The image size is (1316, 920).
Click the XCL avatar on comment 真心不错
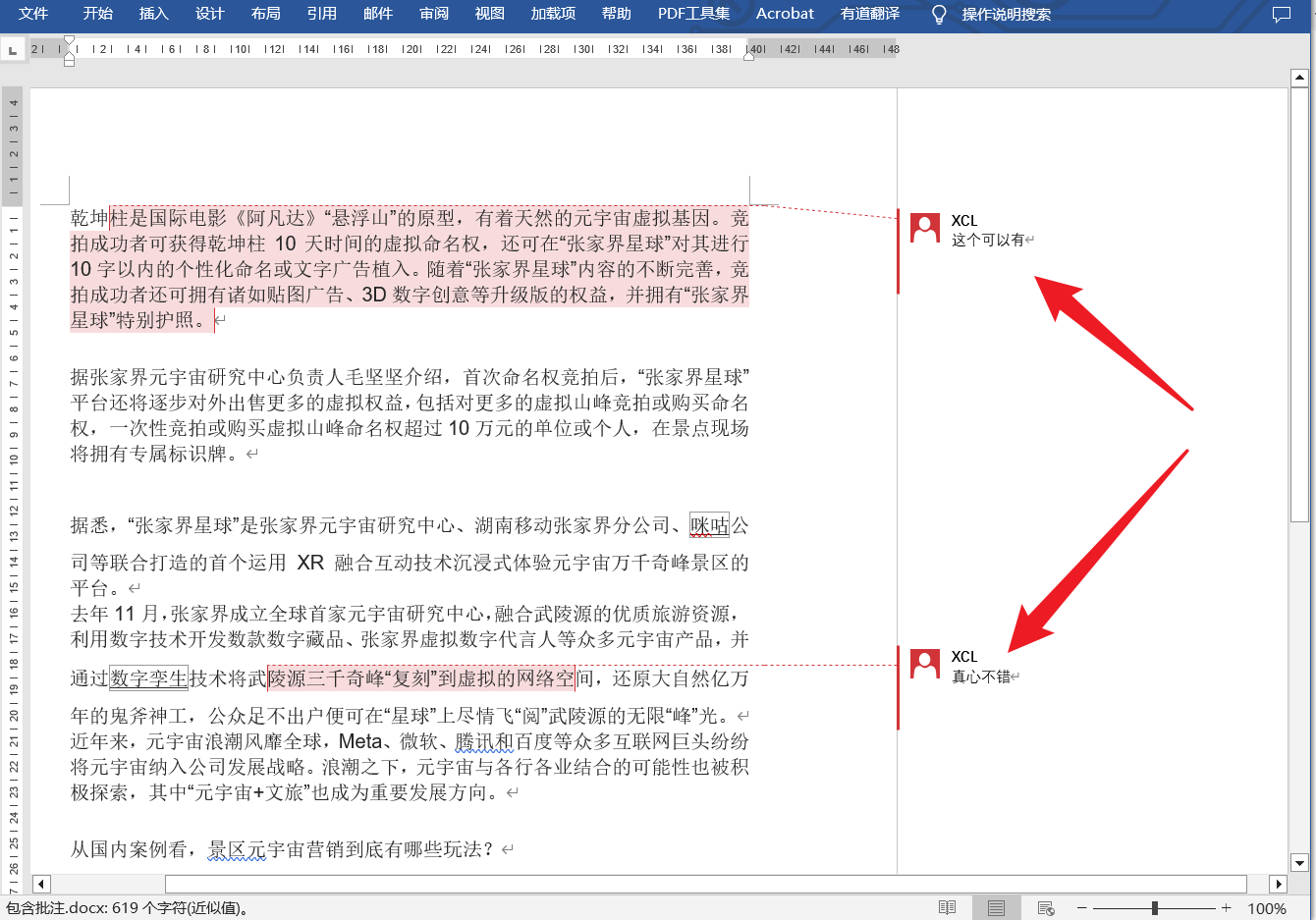pyautogui.click(x=924, y=663)
